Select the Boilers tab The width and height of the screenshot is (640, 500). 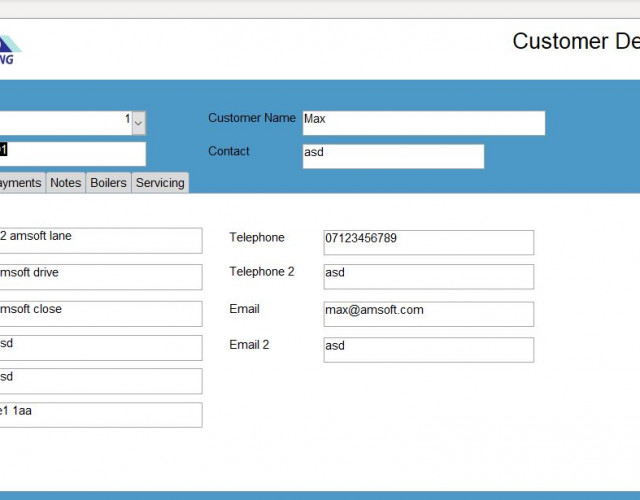pyautogui.click(x=108, y=183)
